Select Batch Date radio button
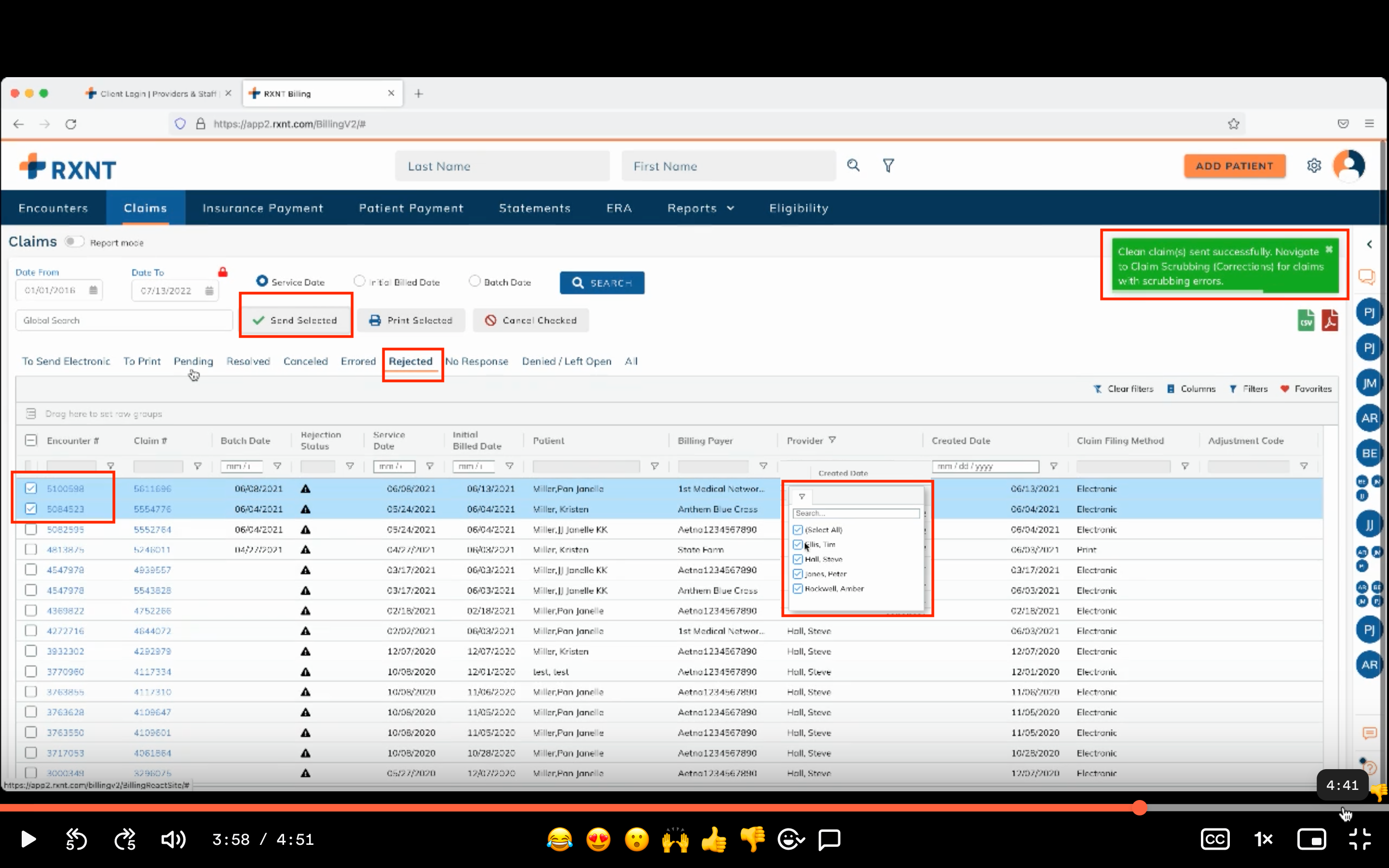 [x=474, y=281]
